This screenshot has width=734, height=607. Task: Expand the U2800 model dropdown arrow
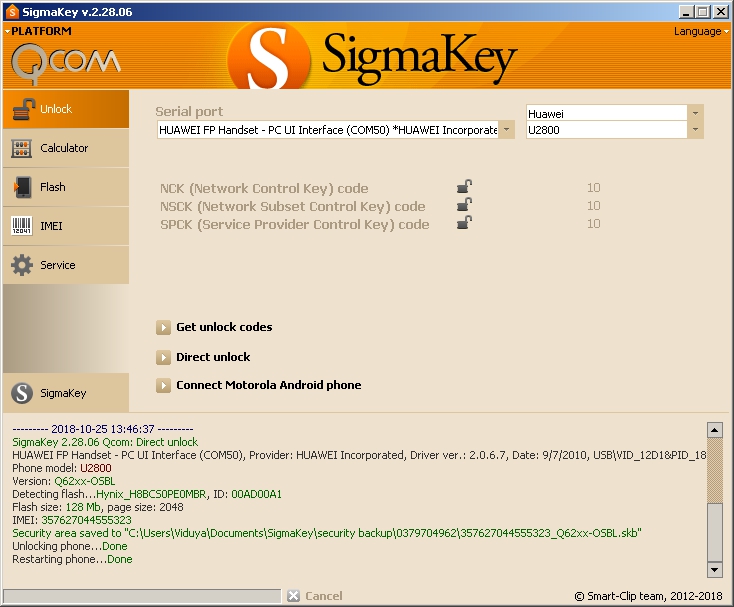[x=695, y=130]
